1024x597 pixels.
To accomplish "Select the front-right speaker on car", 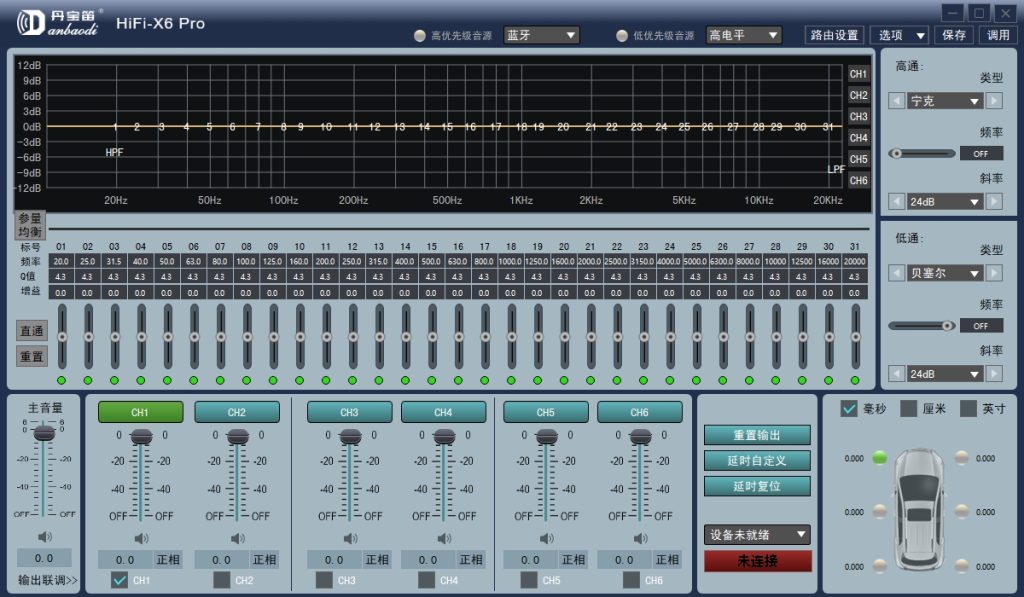I will (x=961, y=457).
